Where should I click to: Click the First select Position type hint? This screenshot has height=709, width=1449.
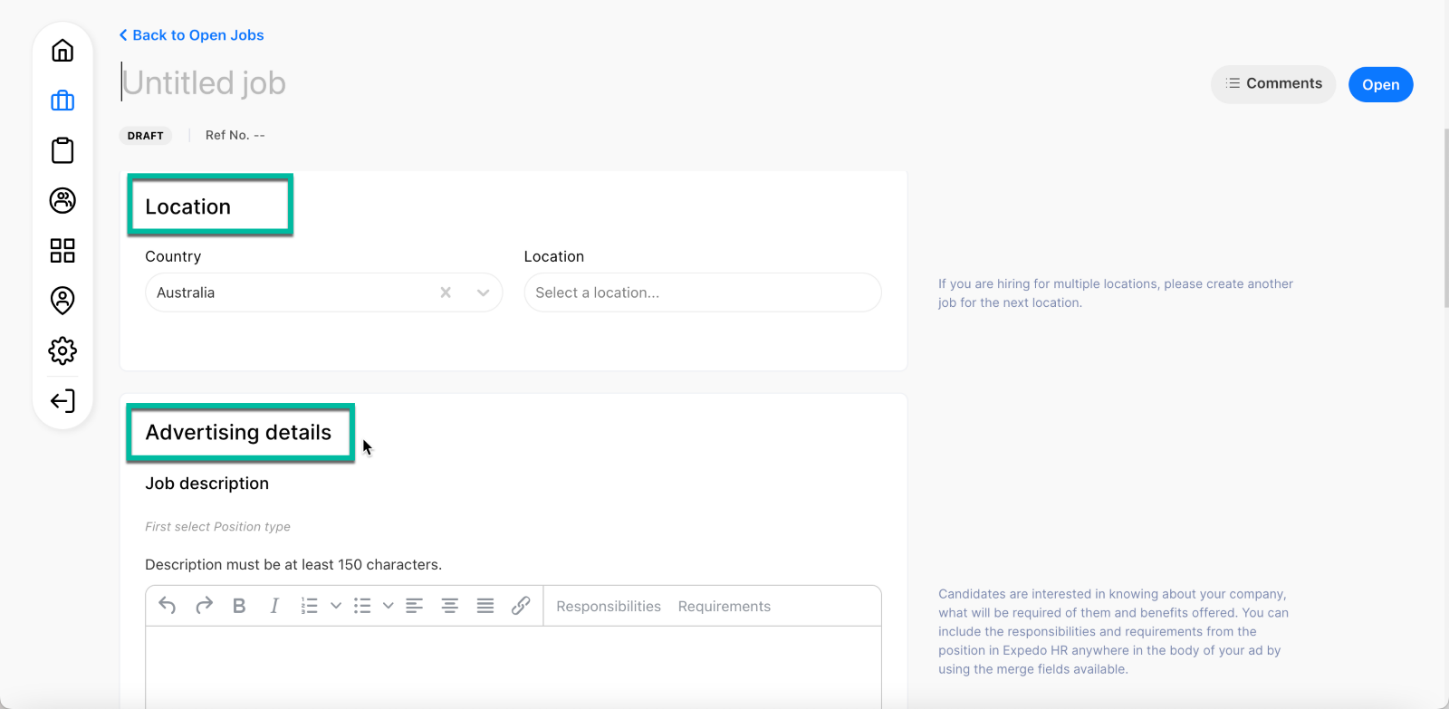tap(218, 527)
